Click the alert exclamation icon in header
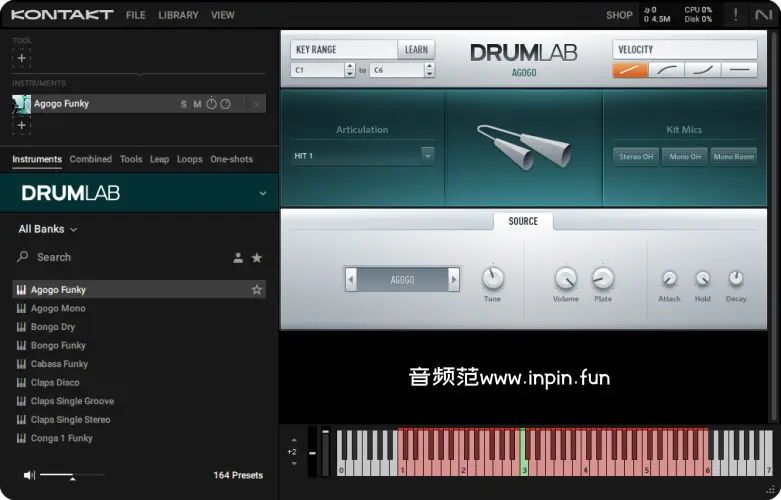Screen dimensions: 781x500 [736, 14]
